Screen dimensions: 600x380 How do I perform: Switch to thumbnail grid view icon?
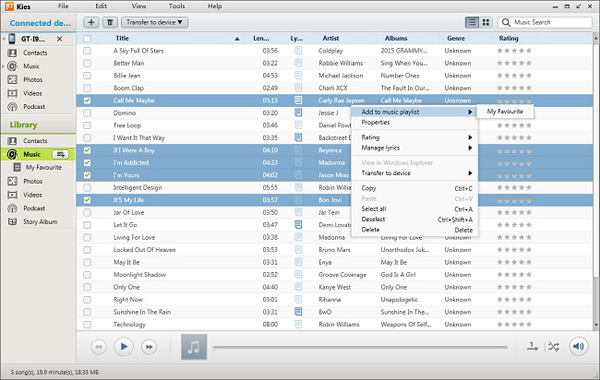click(x=486, y=22)
